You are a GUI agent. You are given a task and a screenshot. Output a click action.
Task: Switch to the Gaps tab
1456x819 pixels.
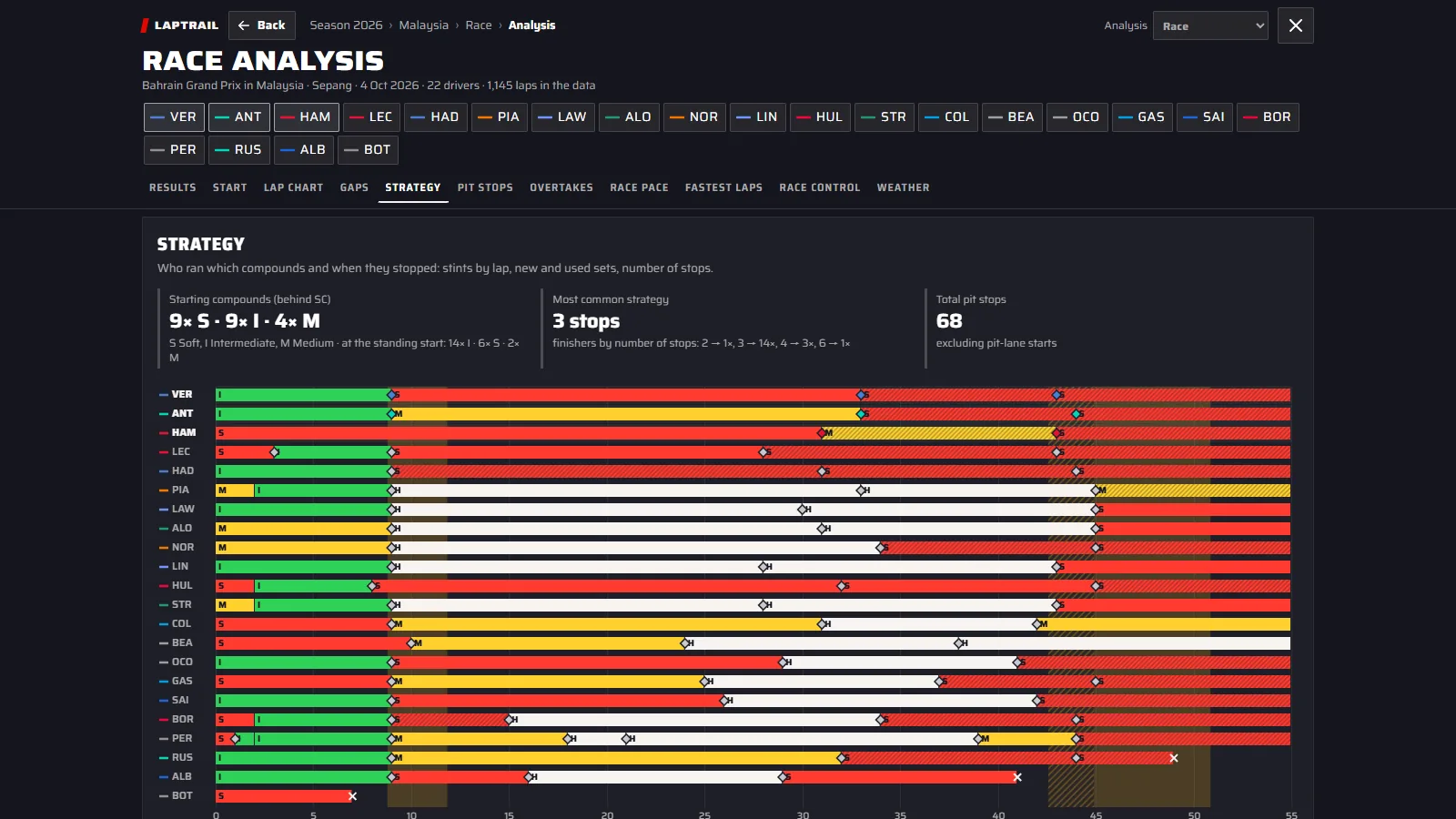click(354, 187)
